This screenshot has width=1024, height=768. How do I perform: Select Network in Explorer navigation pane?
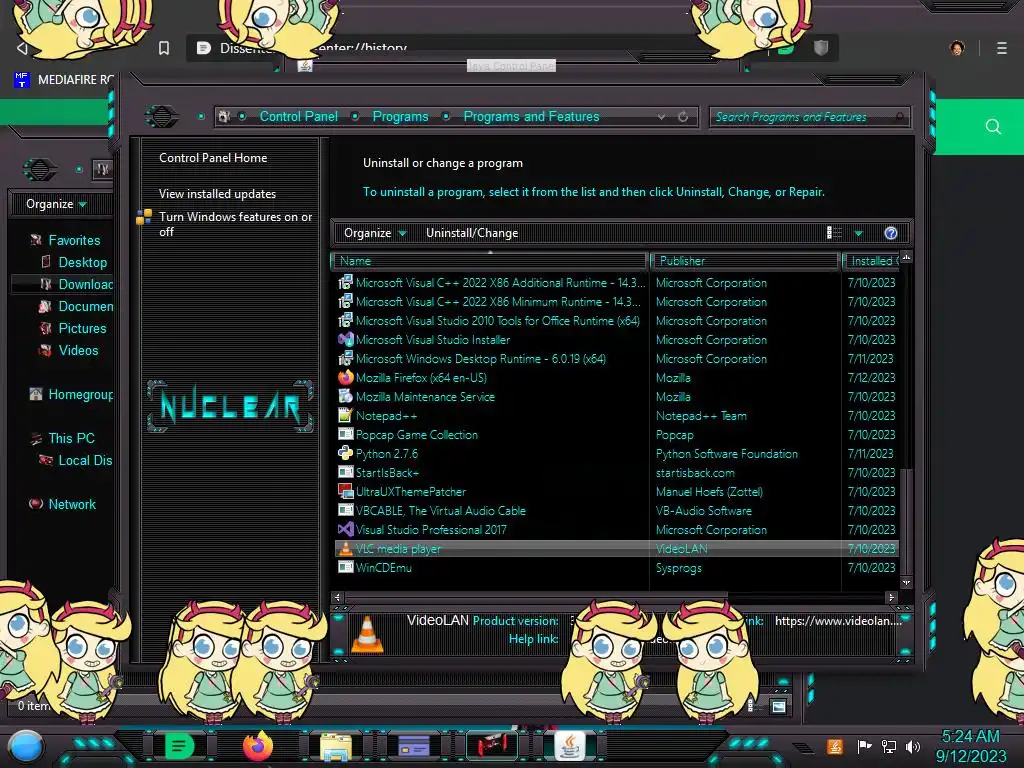coord(72,504)
